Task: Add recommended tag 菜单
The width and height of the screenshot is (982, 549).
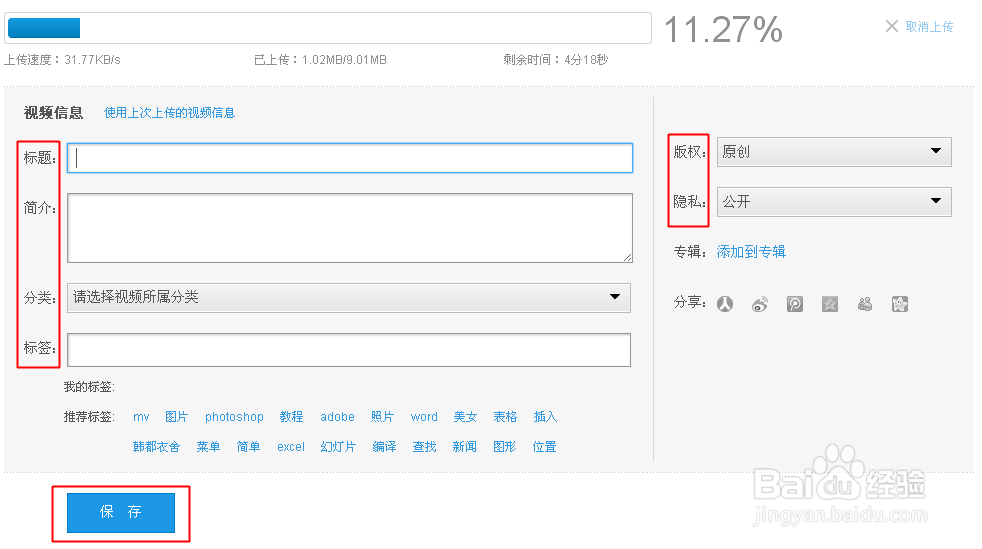Action: coord(208,447)
